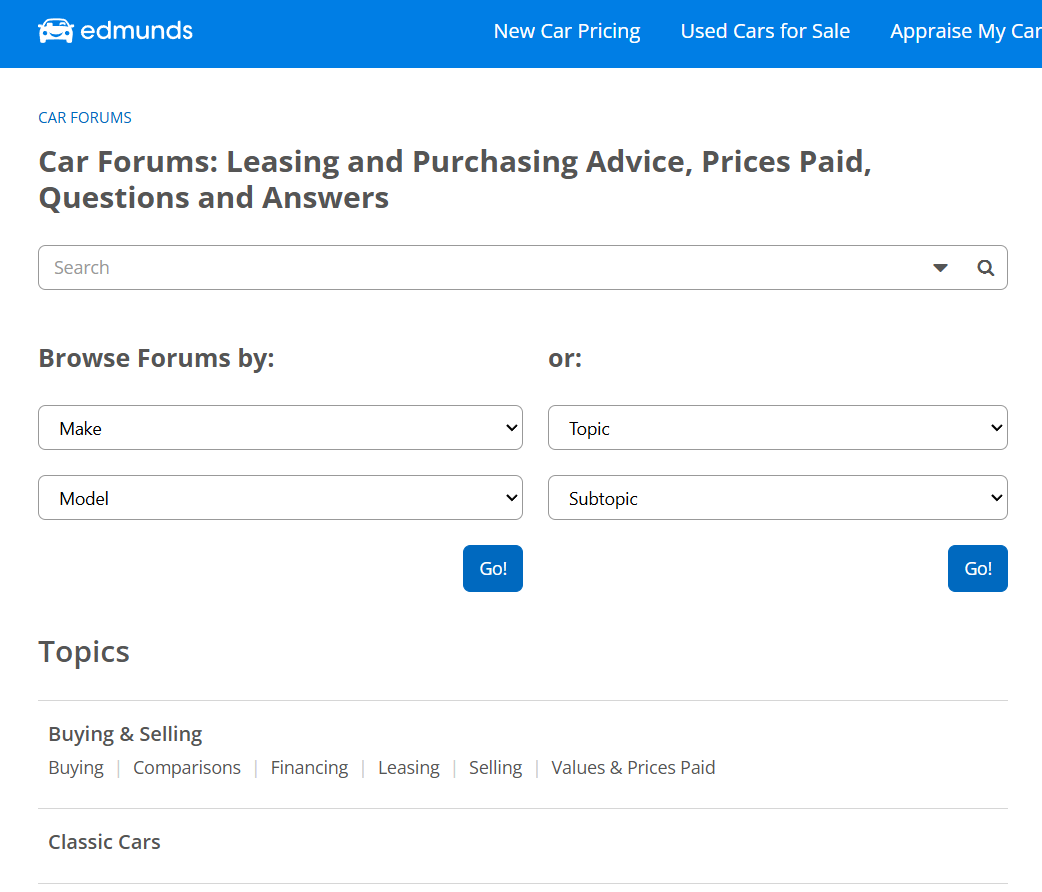
Task: Open the Values & Prices Paid link
Action: pyautogui.click(x=633, y=768)
